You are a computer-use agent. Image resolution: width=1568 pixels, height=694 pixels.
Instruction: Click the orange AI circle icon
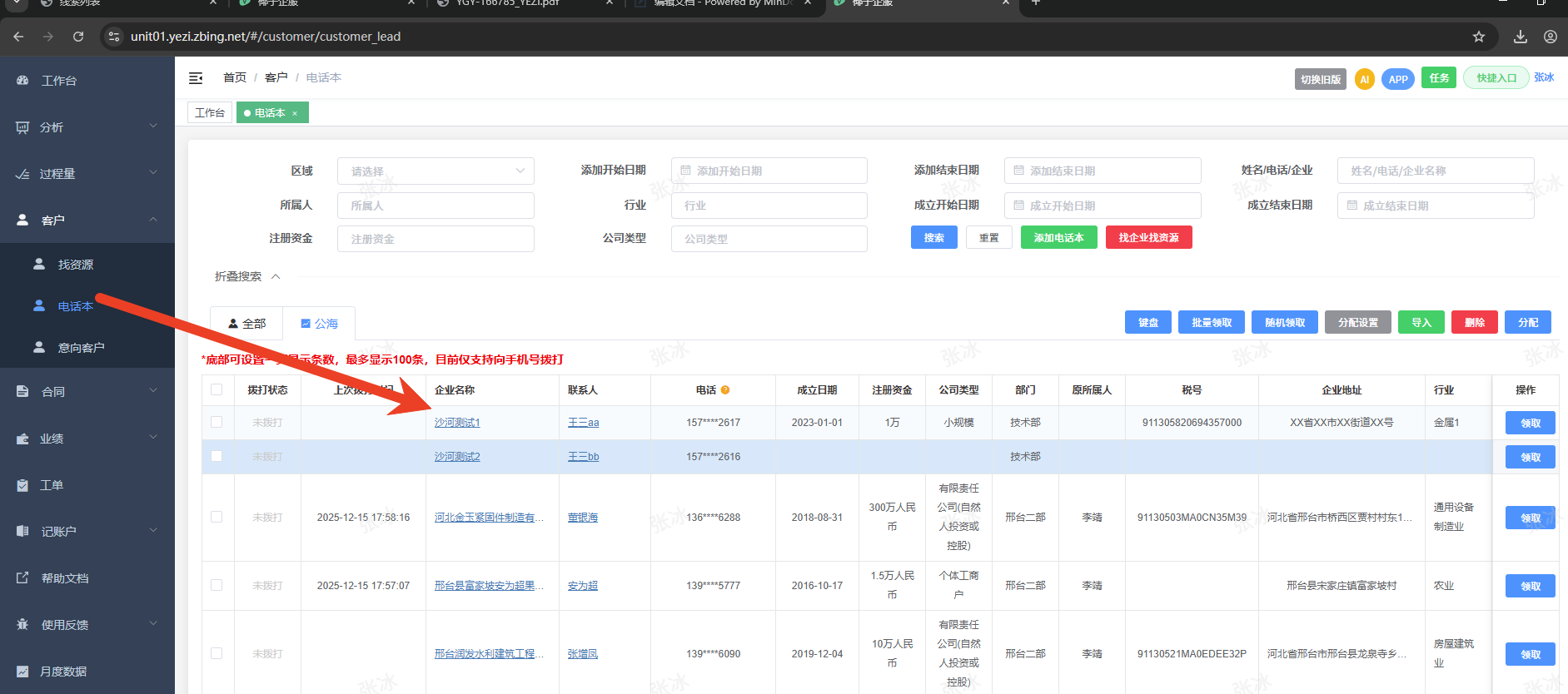tap(1364, 79)
